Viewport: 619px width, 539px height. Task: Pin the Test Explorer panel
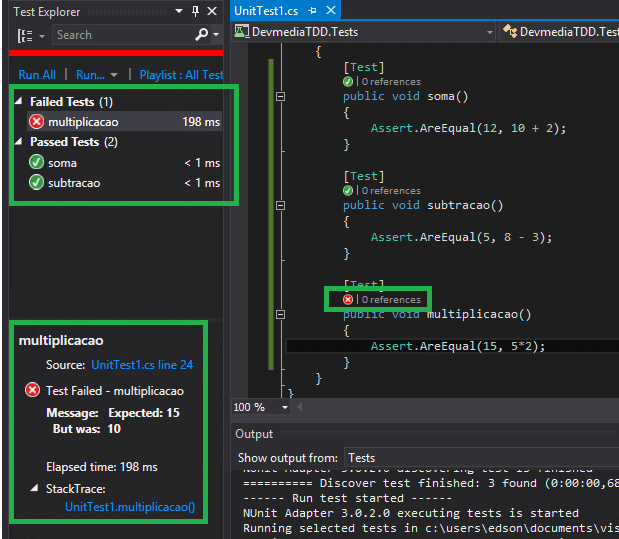click(195, 11)
